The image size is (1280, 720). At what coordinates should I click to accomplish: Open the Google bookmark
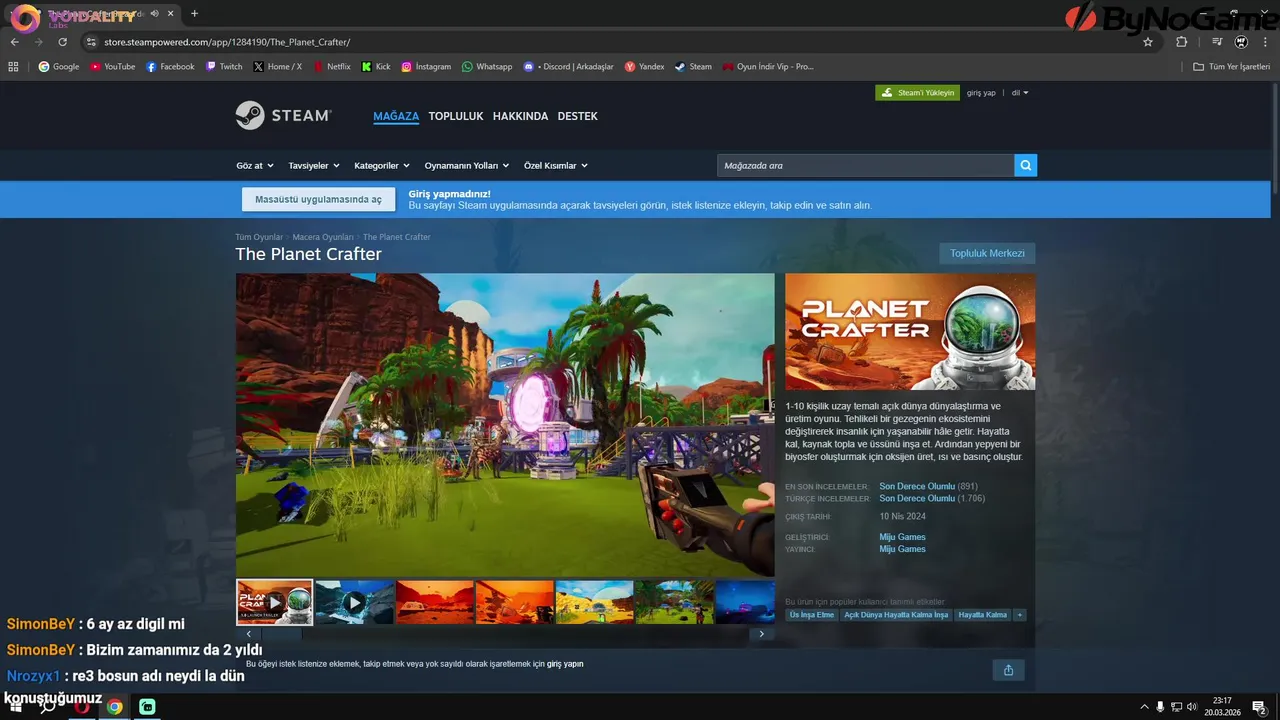tap(58, 67)
